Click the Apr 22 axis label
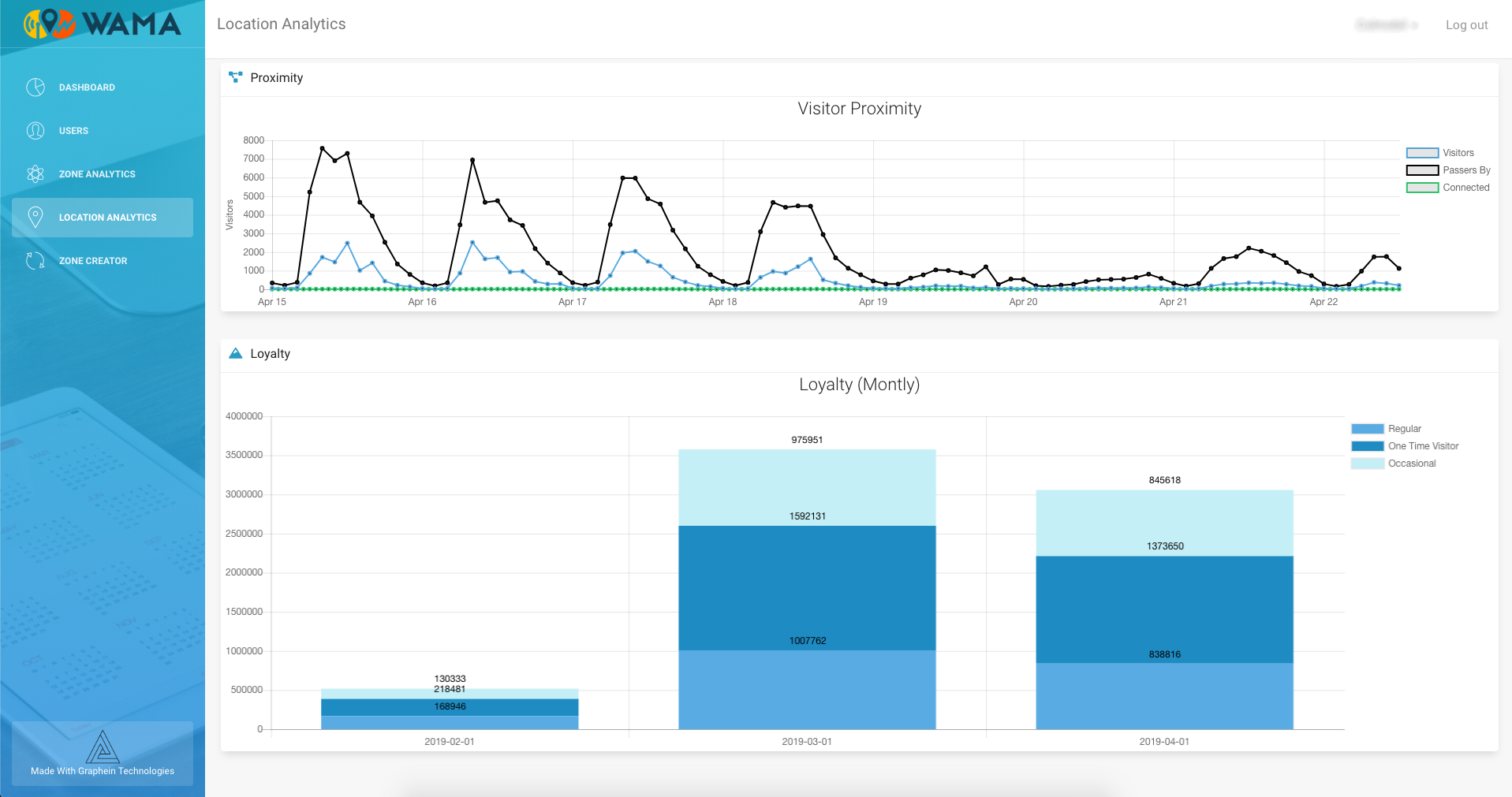Screen dimensions: 1512x797 pyautogui.click(x=1323, y=302)
